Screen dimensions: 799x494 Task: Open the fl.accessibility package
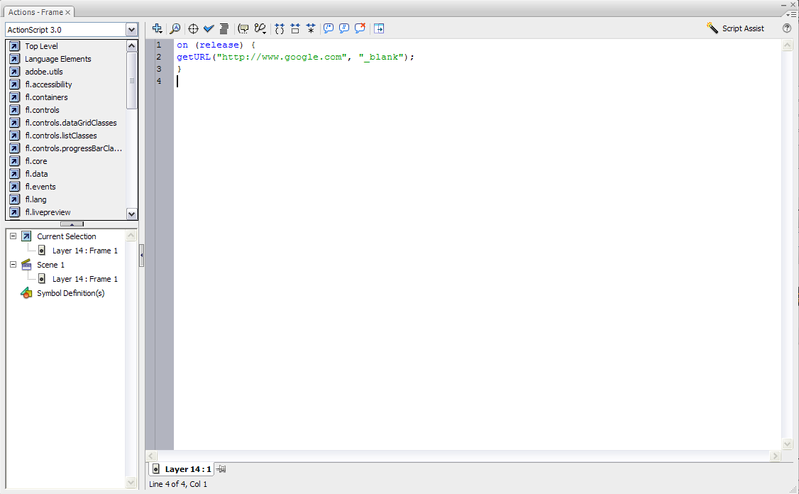tap(48, 84)
